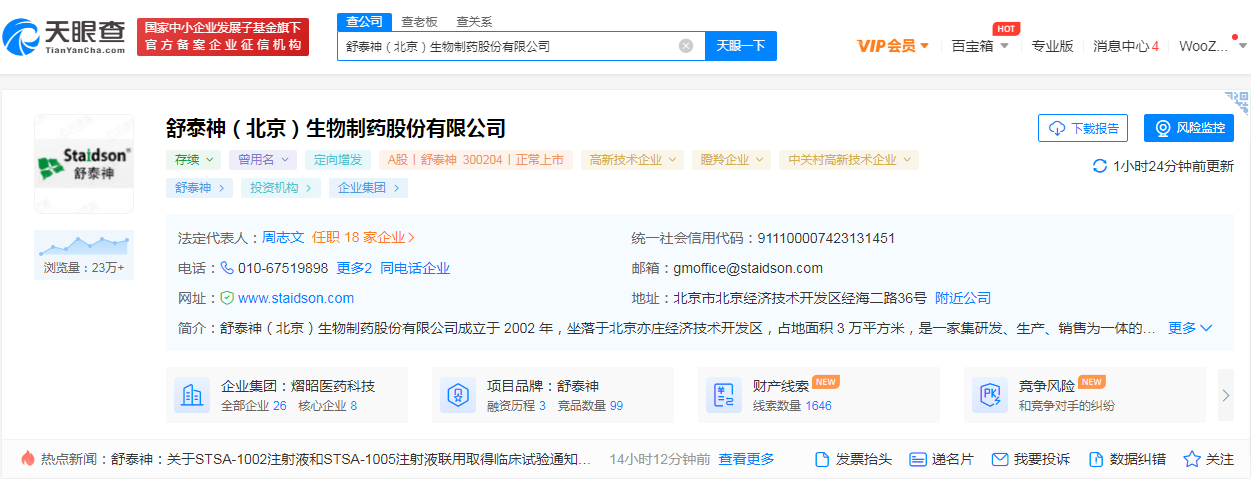This screenshot has height=479, width=1251.
Task: Click the phone icon next to 010-67519898
Action: 227,268
